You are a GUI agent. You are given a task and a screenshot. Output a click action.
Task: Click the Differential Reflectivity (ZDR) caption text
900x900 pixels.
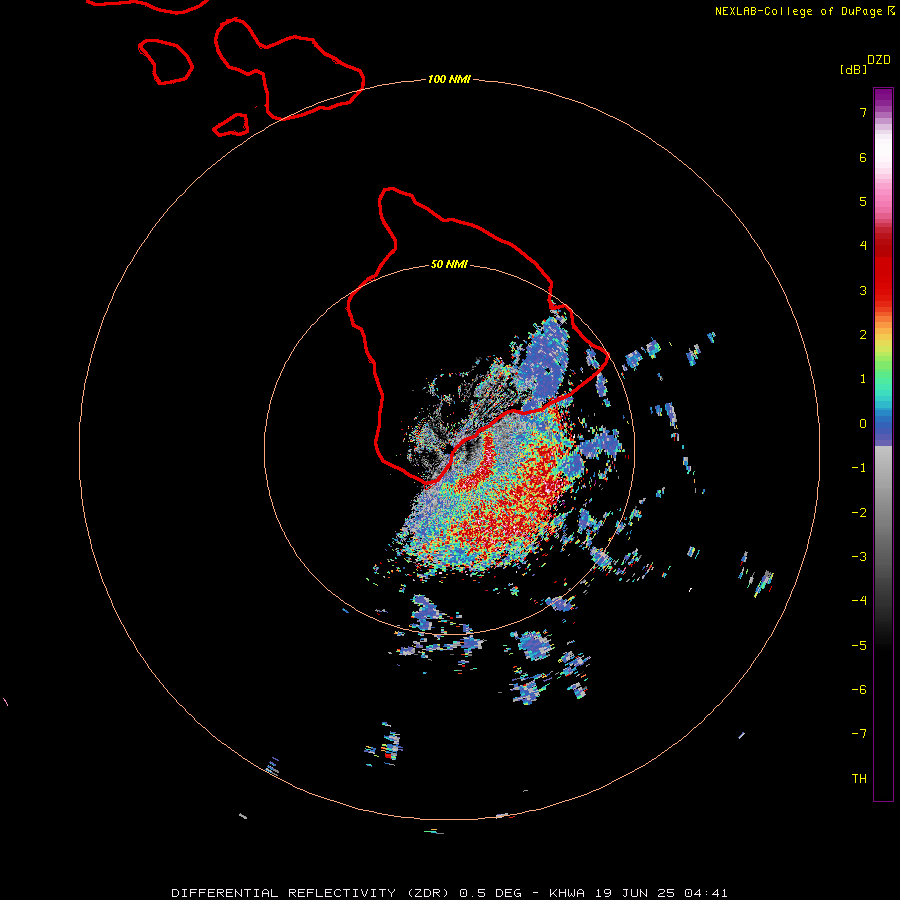click(311, 893)
